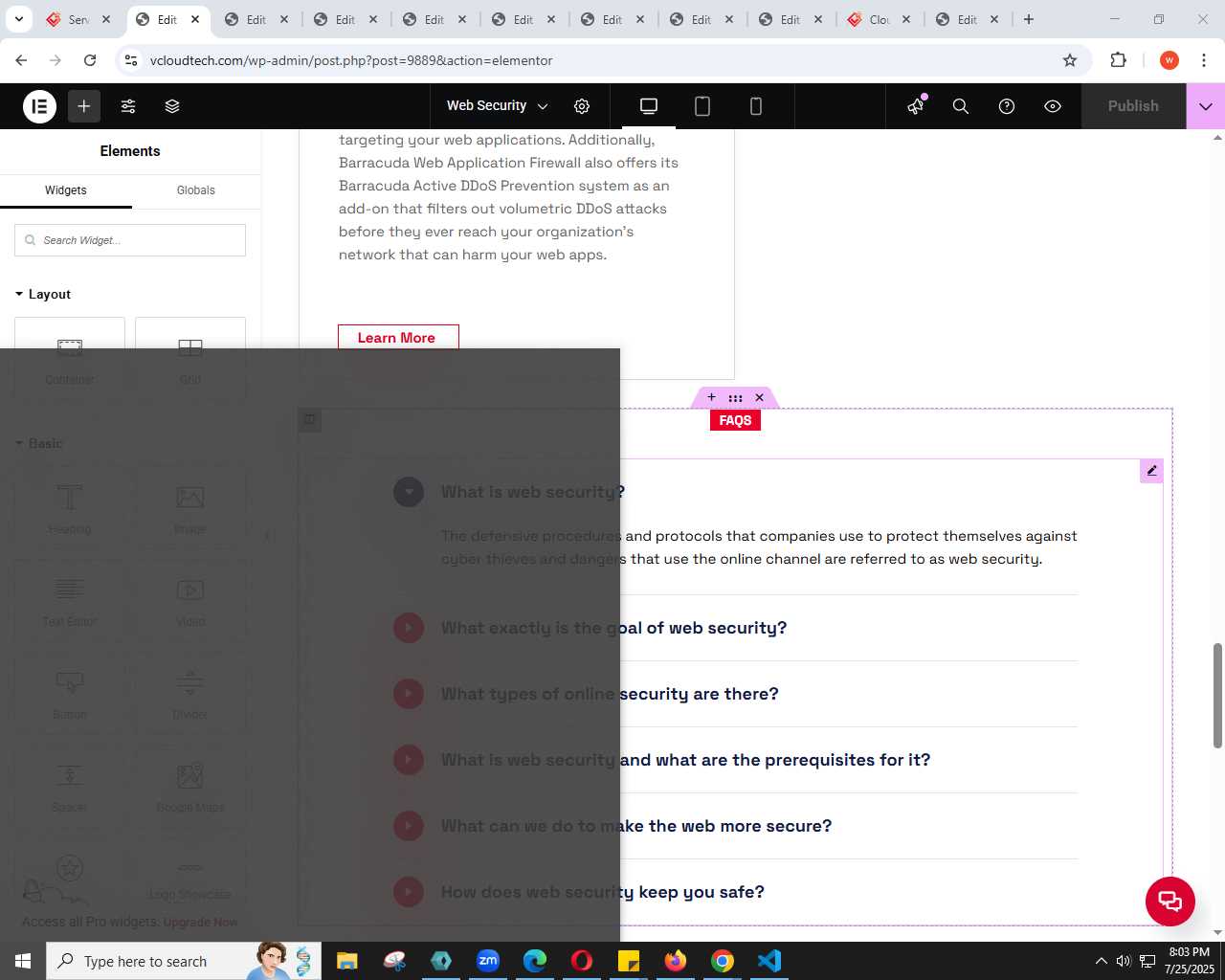Screen dimensions: 1225x980
Task: Open the red live chat bubble
Action: click(x=1170, y=902)
